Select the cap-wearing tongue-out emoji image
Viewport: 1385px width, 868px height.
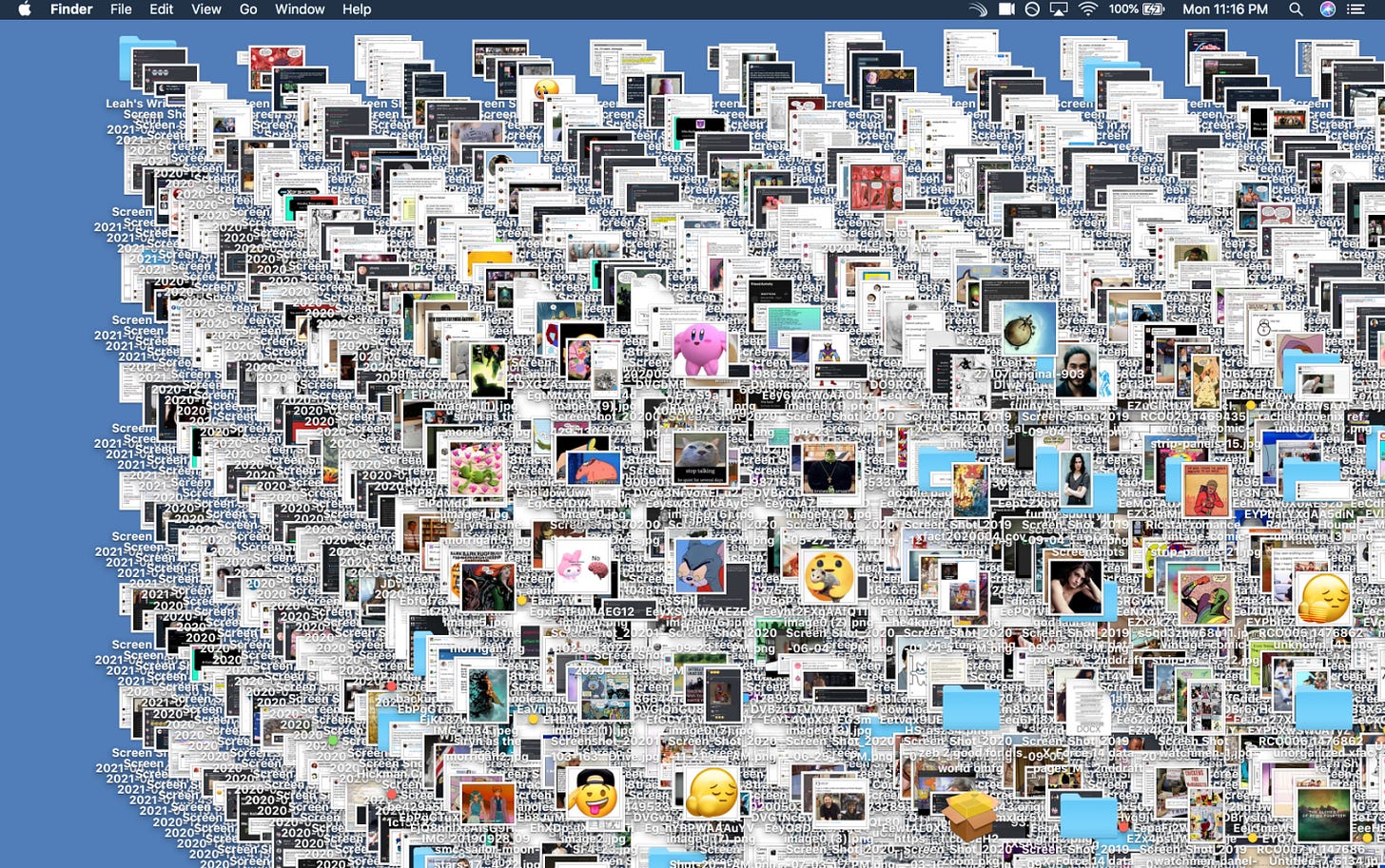595,793
